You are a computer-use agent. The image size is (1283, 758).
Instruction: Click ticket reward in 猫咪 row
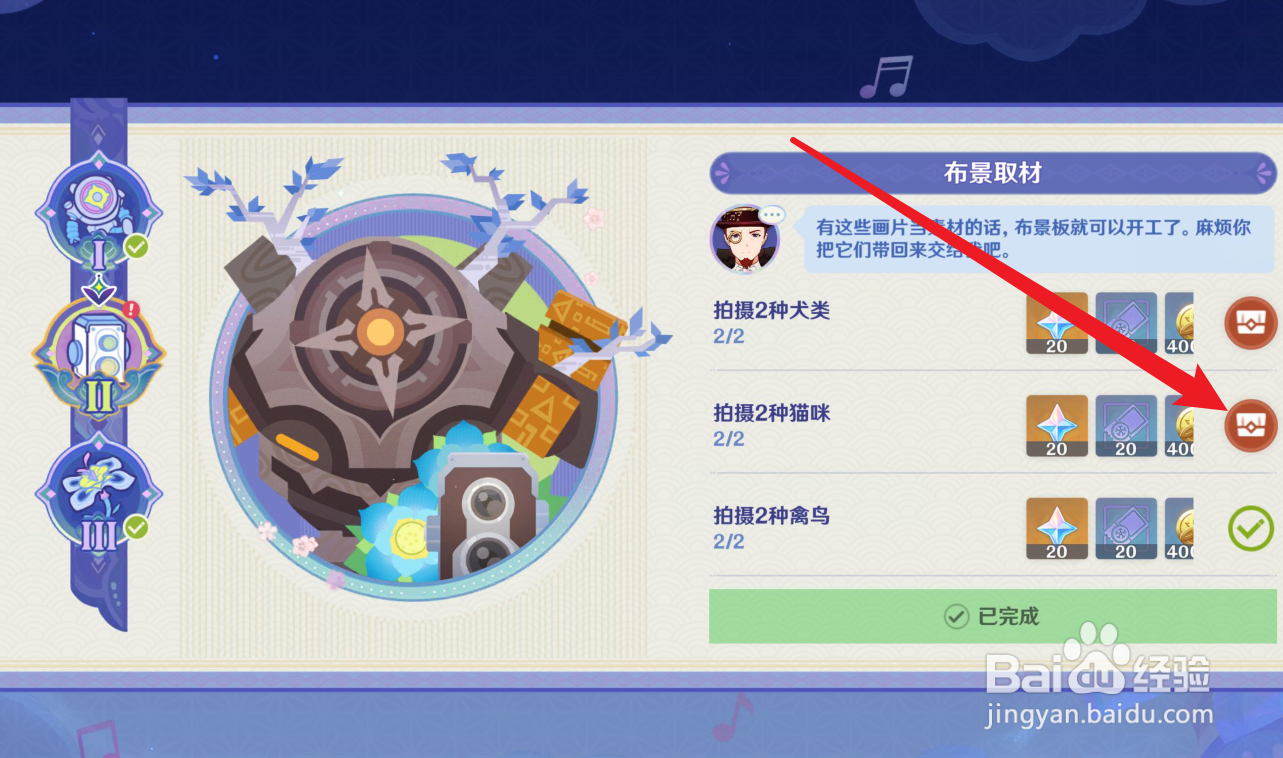(x=1126, y=427)
